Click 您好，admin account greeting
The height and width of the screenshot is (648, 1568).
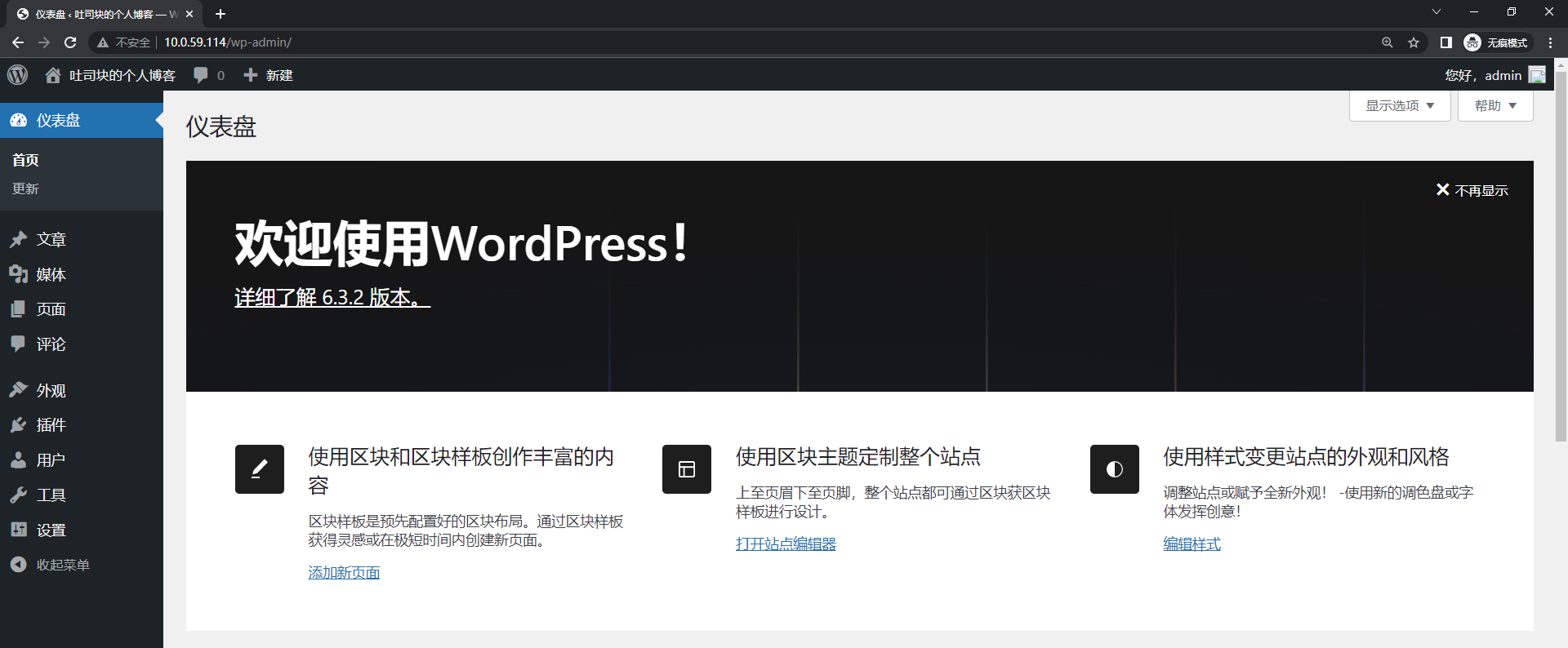pyautogui.click(x=1483, y=75)
